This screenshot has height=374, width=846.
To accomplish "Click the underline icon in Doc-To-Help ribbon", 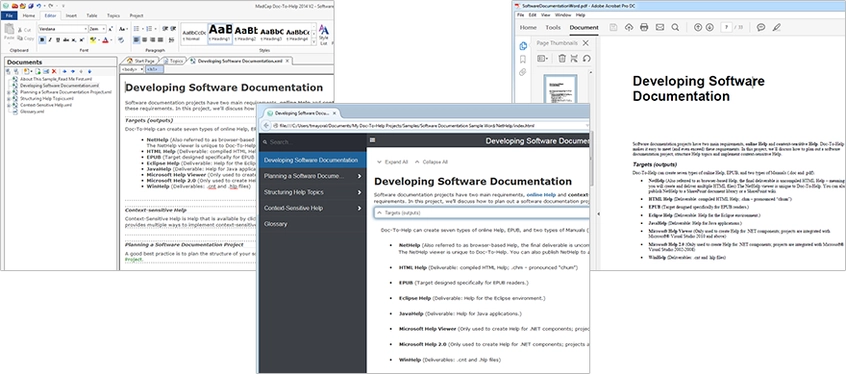I will [57, 40].
